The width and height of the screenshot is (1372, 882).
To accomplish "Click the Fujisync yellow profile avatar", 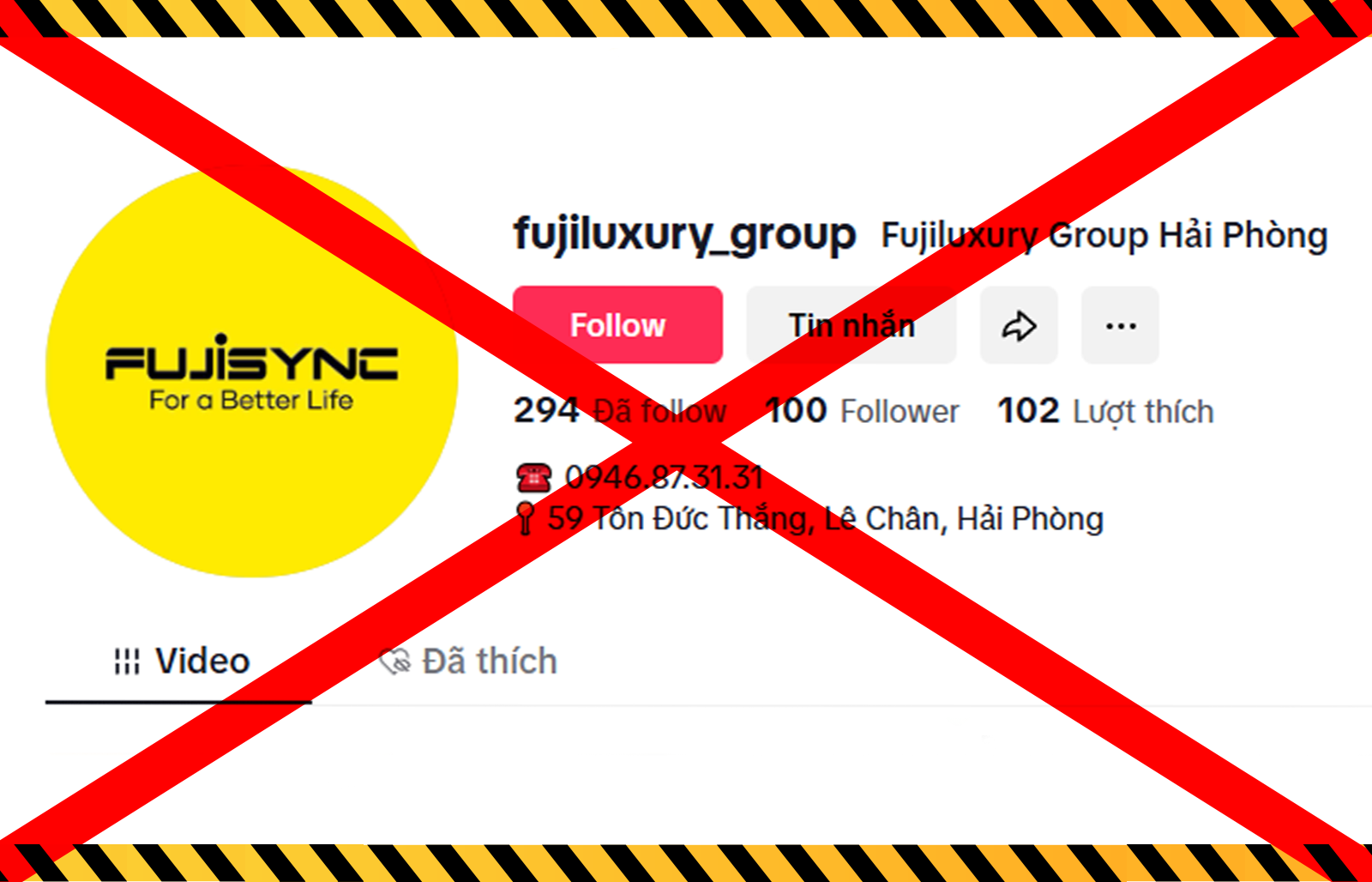I will pos(251,371).
